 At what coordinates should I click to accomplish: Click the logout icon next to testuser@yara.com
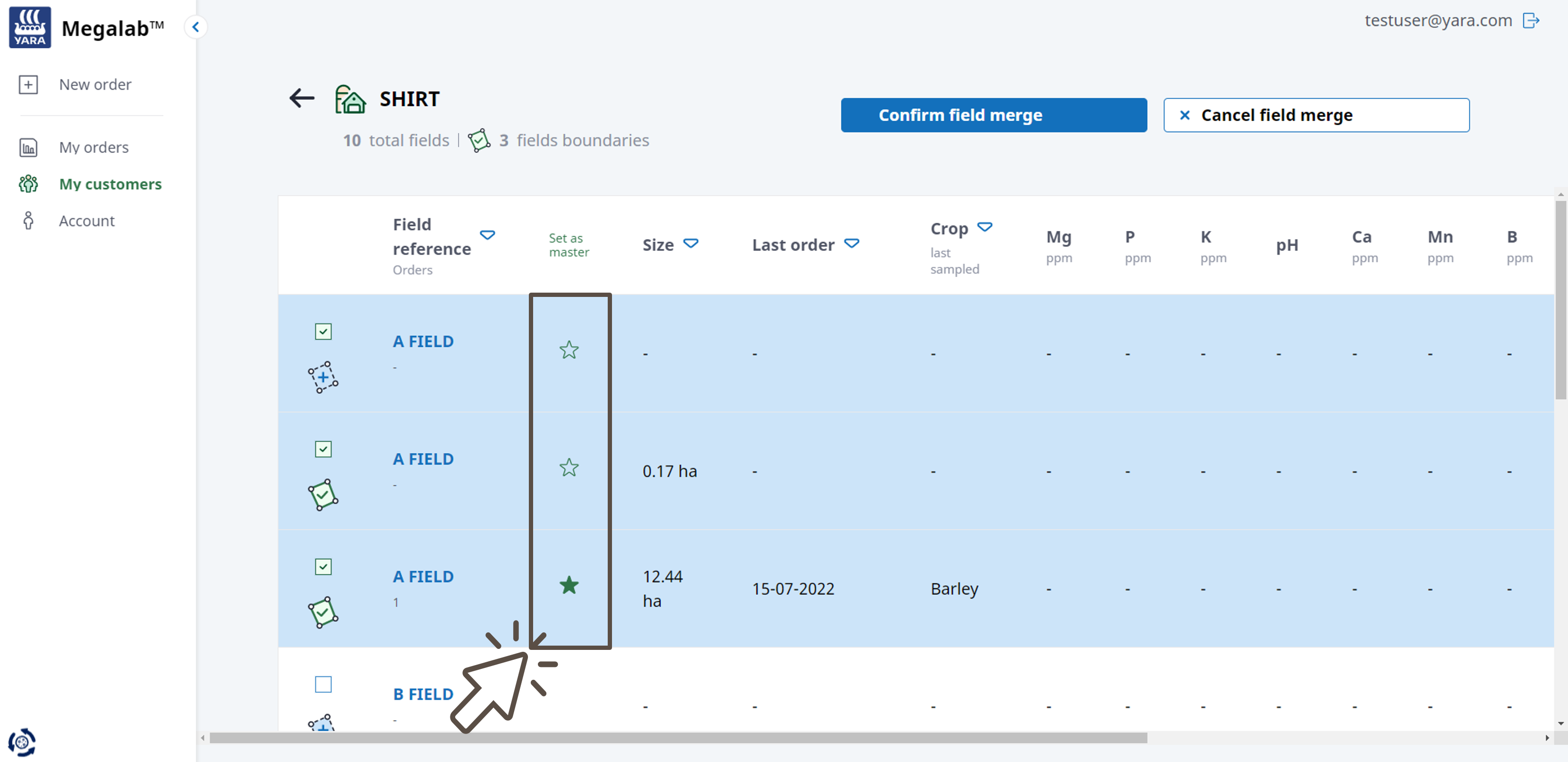[1532, 21]
